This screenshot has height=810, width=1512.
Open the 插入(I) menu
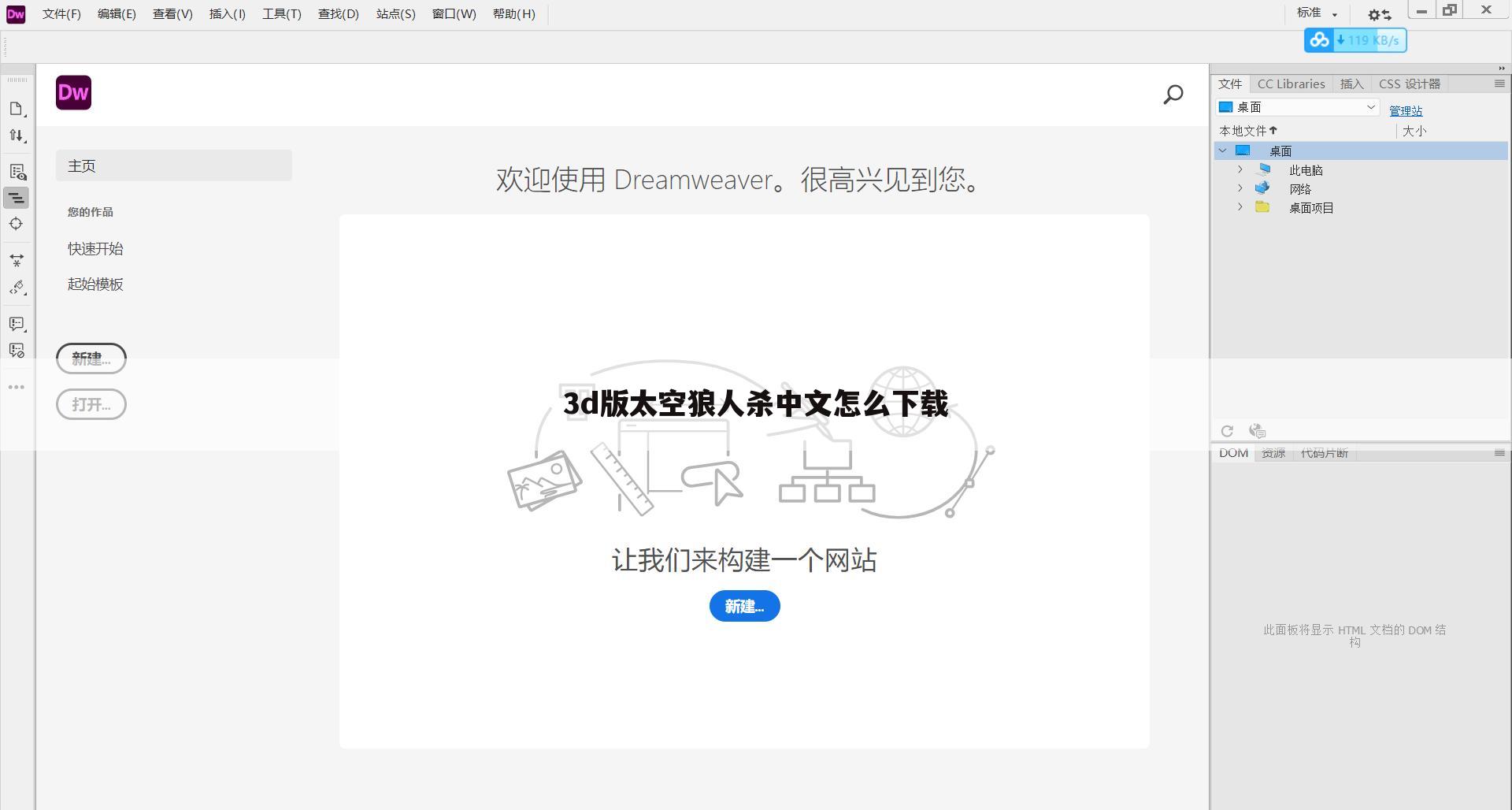point(228,14)
